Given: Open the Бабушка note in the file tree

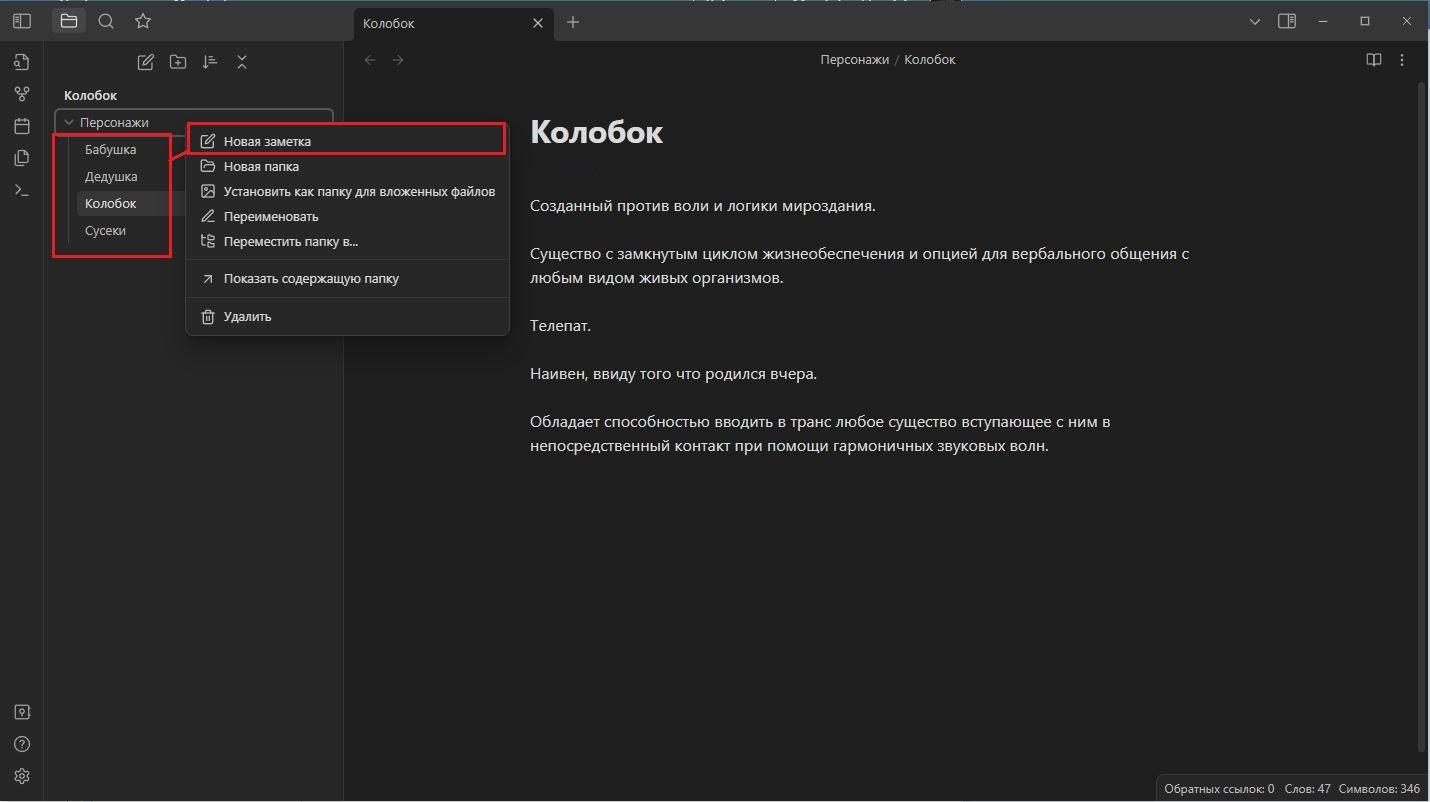Looking at the screenshot, I should 110,149.
